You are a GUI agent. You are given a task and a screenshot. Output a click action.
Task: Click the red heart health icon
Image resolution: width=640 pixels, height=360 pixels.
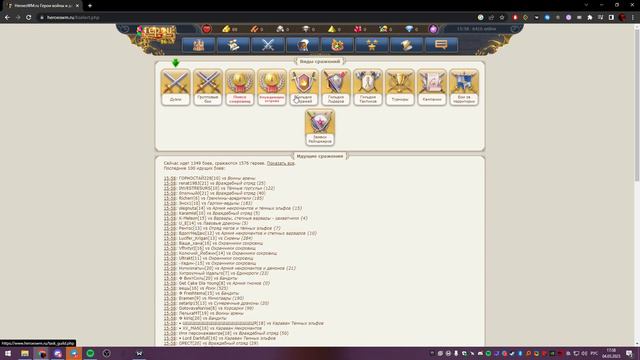click(x=207, y=29)
